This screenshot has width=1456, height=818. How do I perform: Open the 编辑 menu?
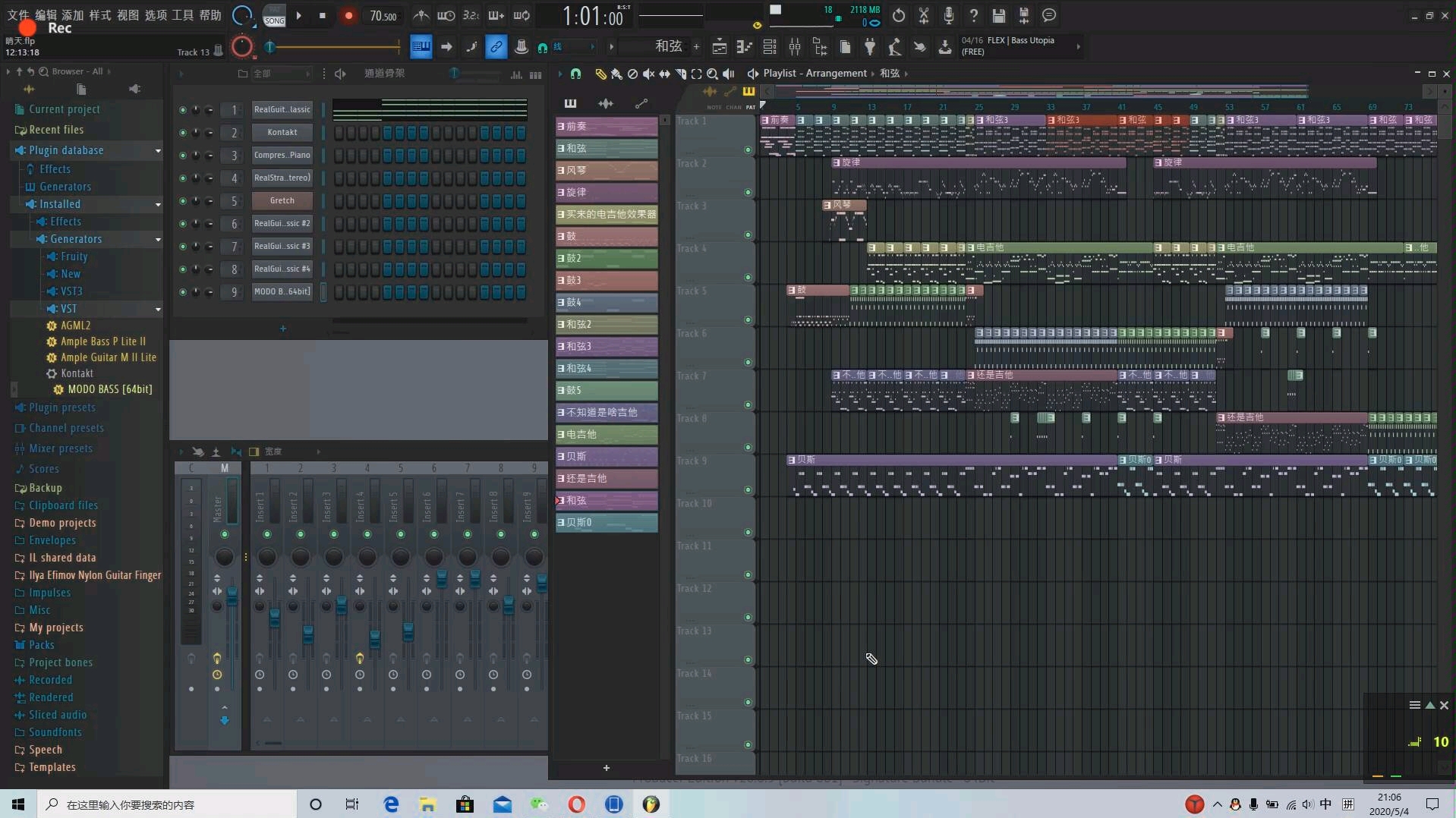(x=46, y=14)
